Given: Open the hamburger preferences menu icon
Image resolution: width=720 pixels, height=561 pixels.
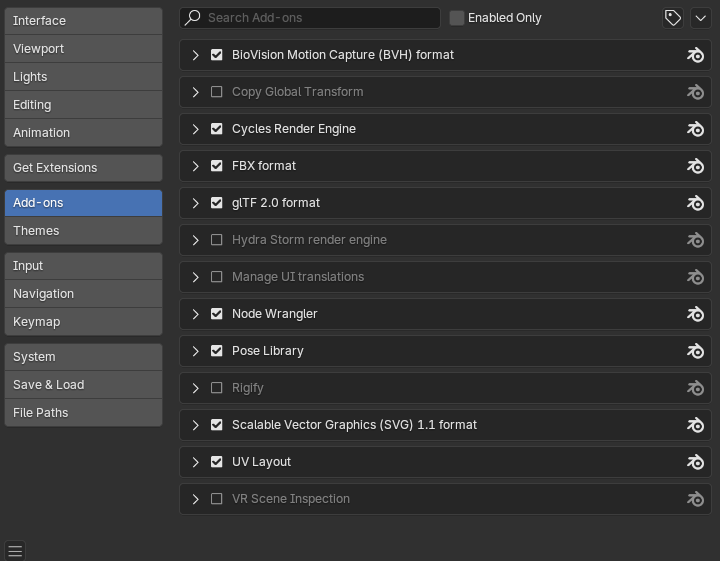Looking at the screenshot, I should pyautogui.click(x=15, y=551).
